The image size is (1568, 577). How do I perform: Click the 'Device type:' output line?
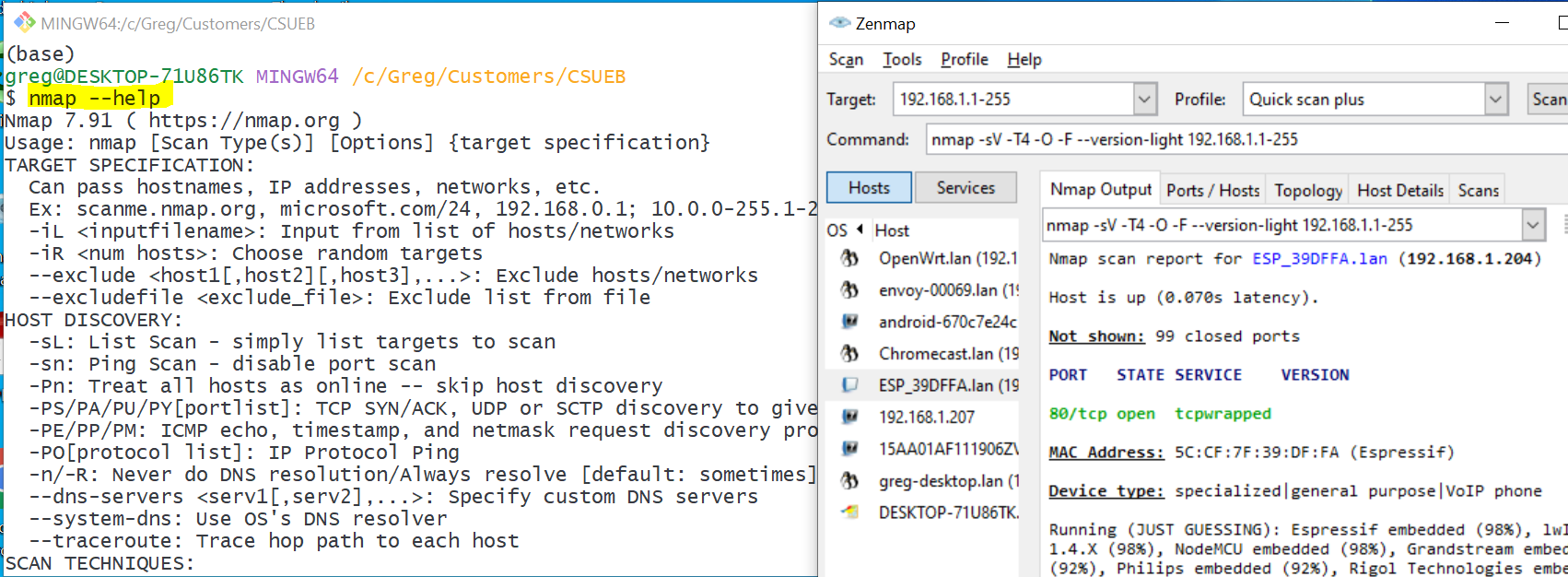coord(1295,491)
